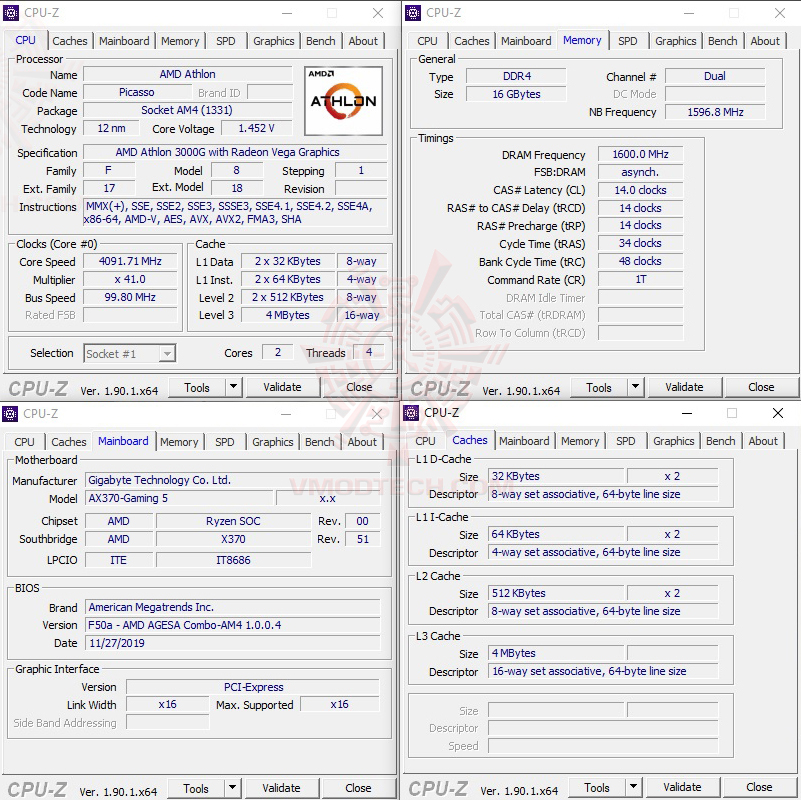801x800 pixels.
Task: Click Close button in Memory window
Action: point(761,387)
